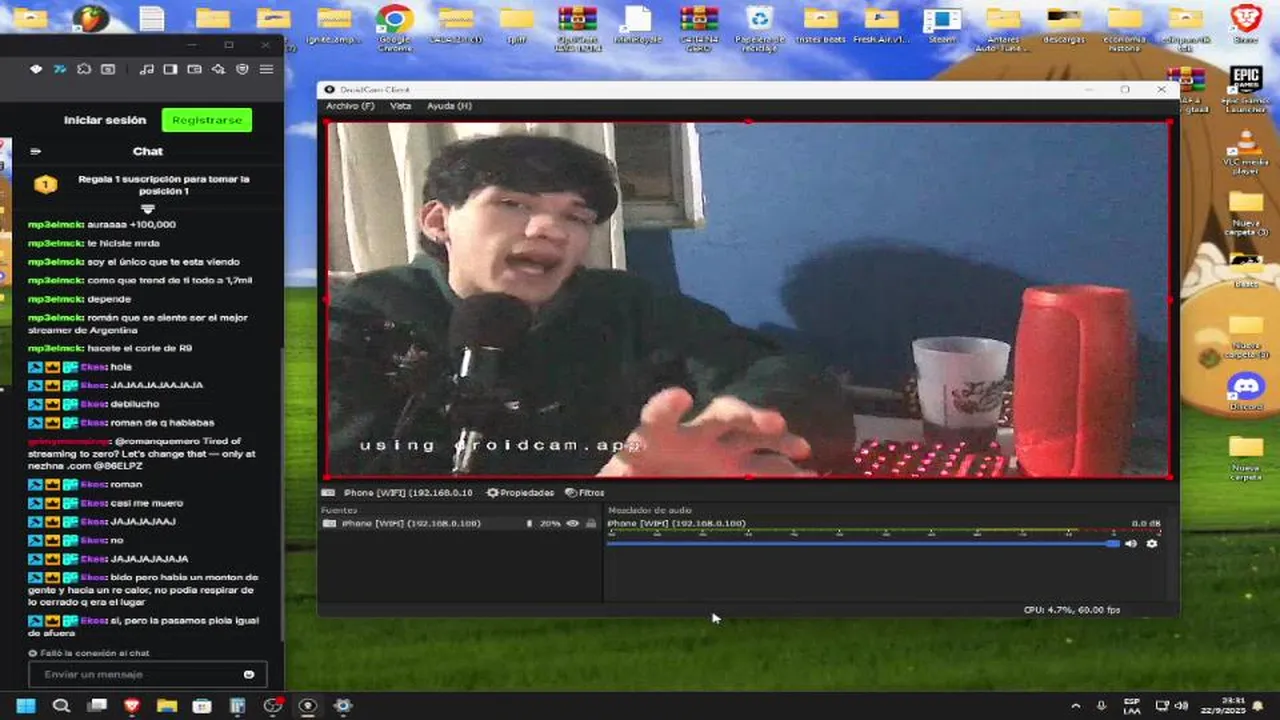
Task: Click the music note playlist icon
Action: click(147, 69)
